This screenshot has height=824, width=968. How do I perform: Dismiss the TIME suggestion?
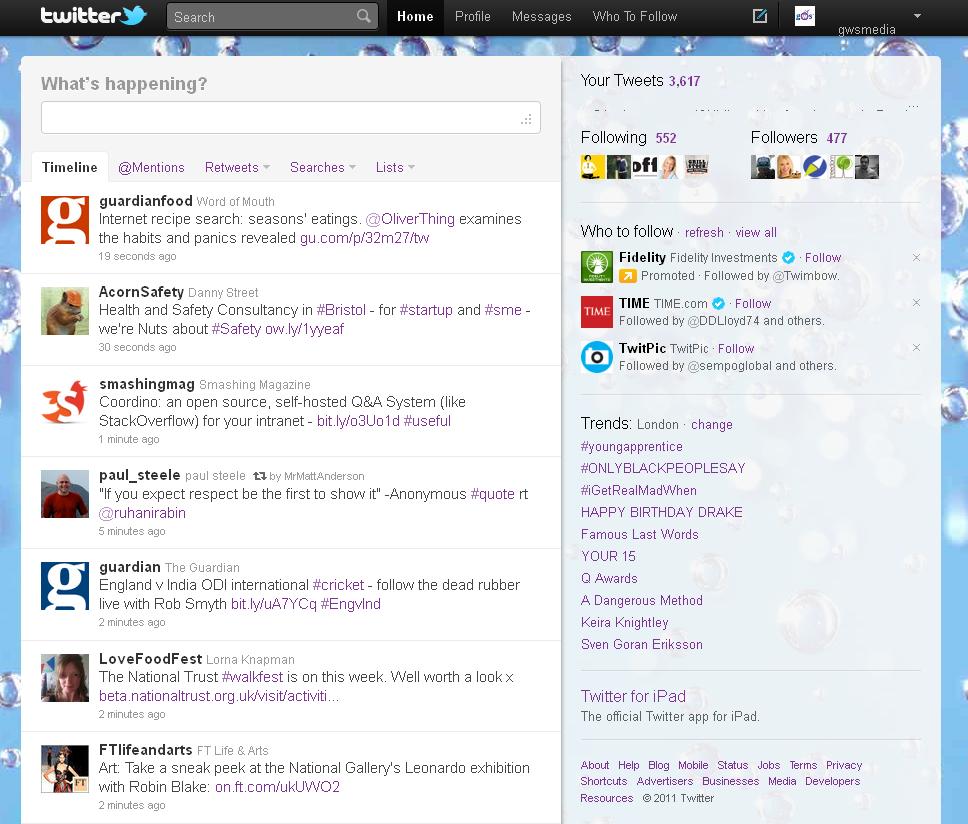pyautogui.click(x=916, y=302)
